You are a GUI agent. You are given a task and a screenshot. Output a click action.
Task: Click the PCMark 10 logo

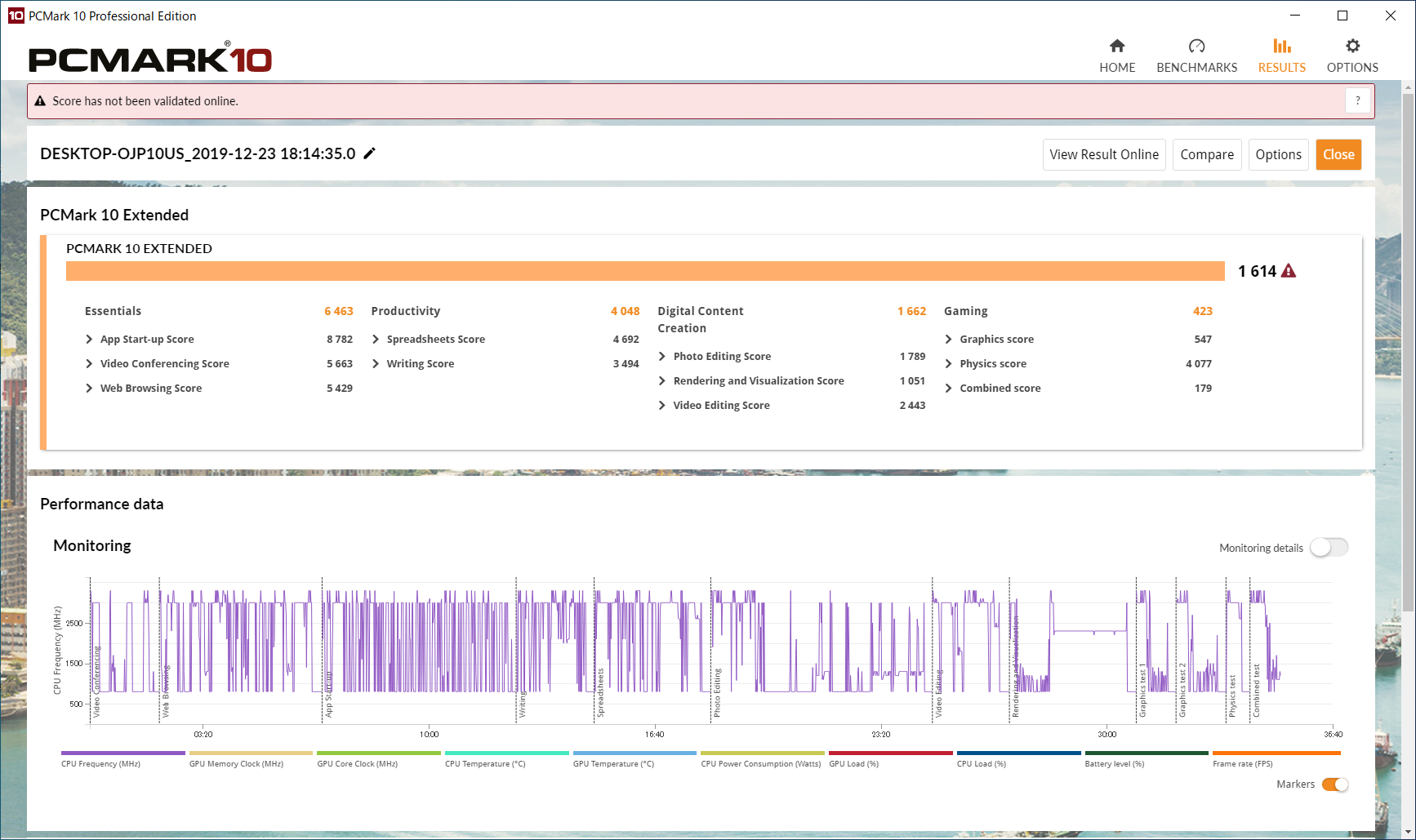tap(150, 60)
